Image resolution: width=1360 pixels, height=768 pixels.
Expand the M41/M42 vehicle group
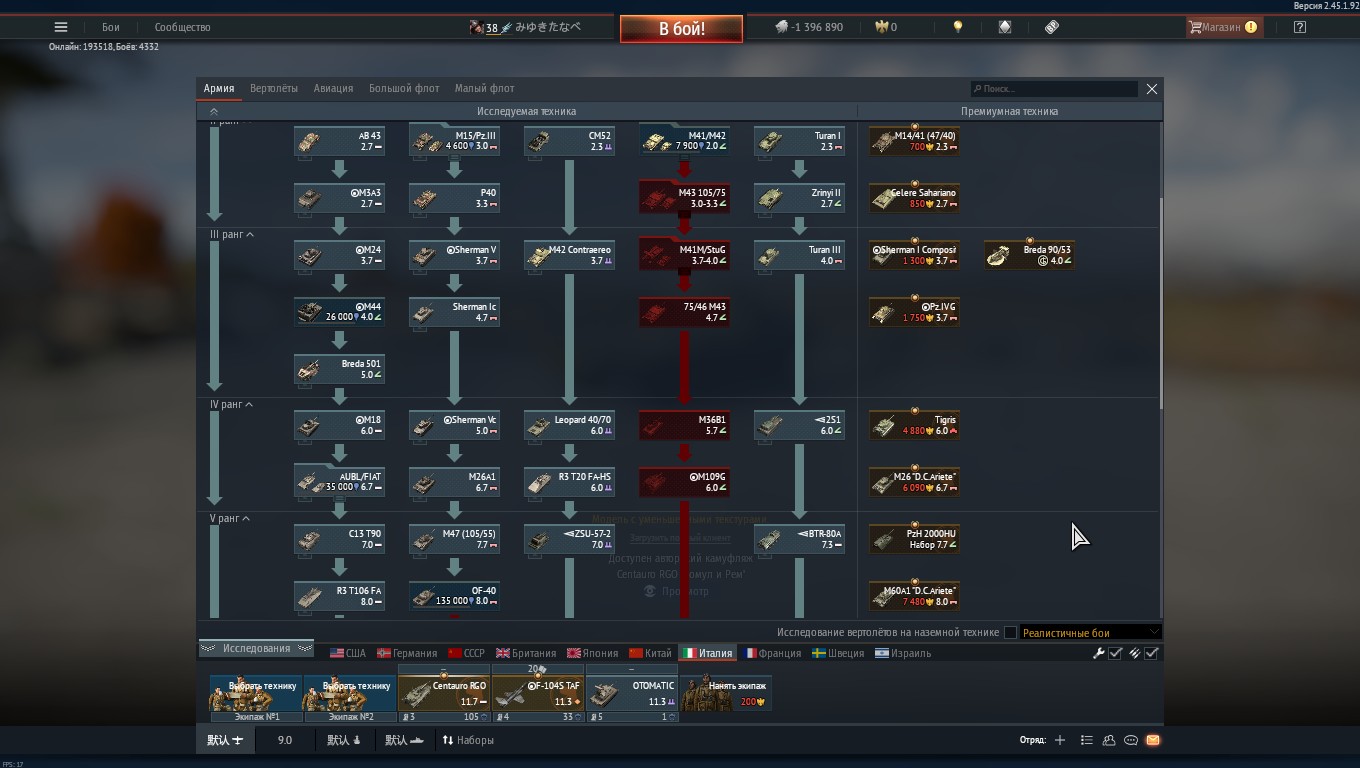click(x=684, y=141)
